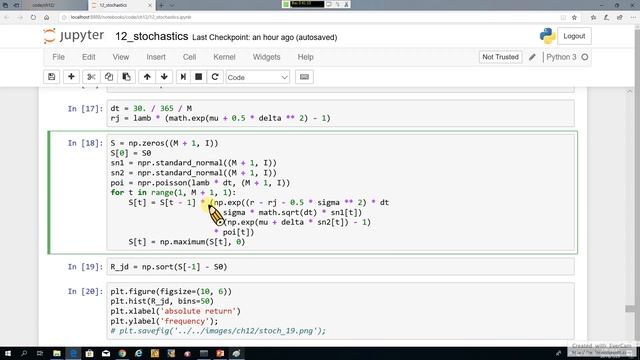Viewport: 640px width, 360px height.
Task: Run the selected cell
Action: [183, 77]
